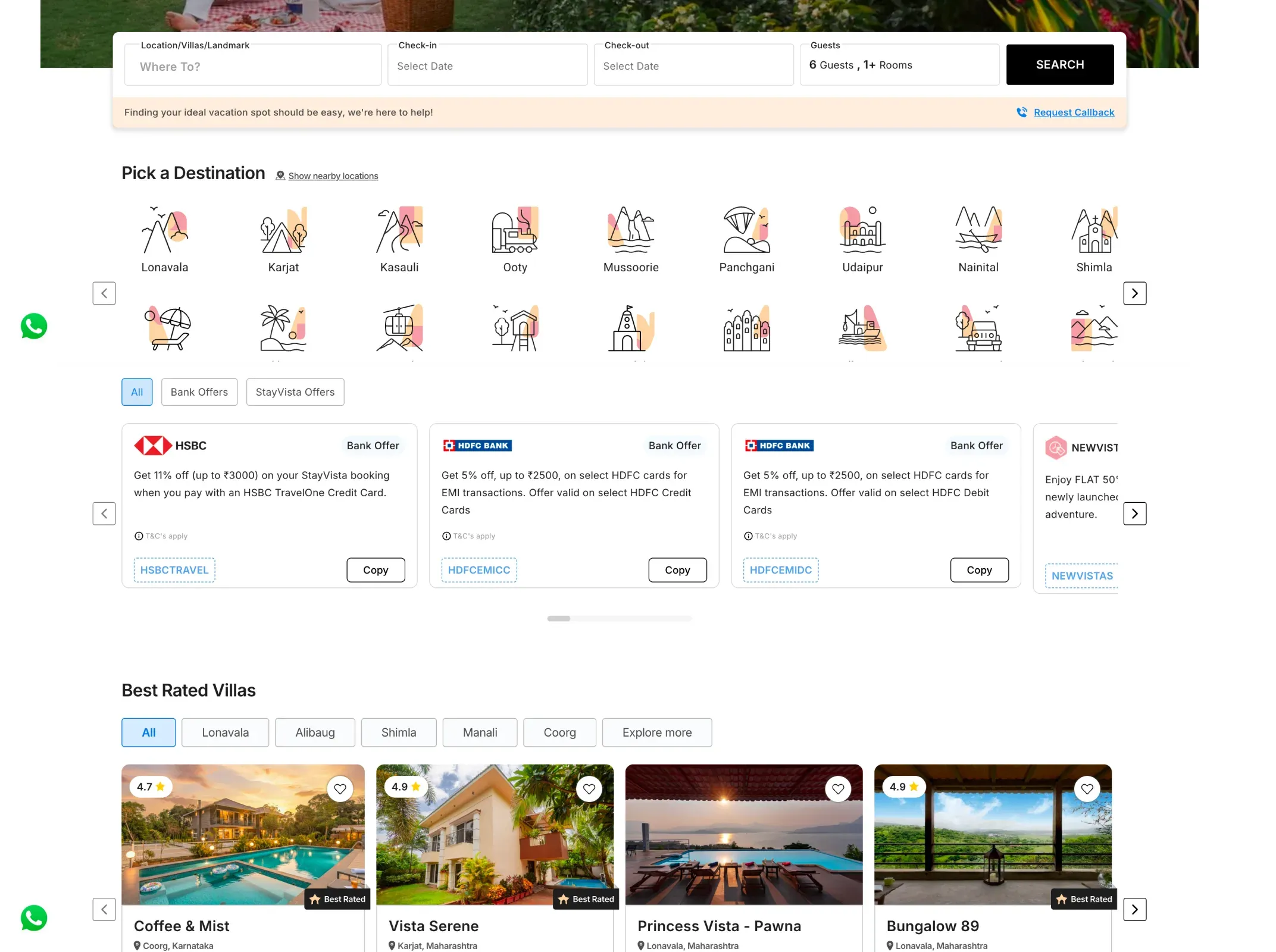The image size is (1276, 952).
Task: Filter best rated villas by Lonavala
Action: [226, 732]
